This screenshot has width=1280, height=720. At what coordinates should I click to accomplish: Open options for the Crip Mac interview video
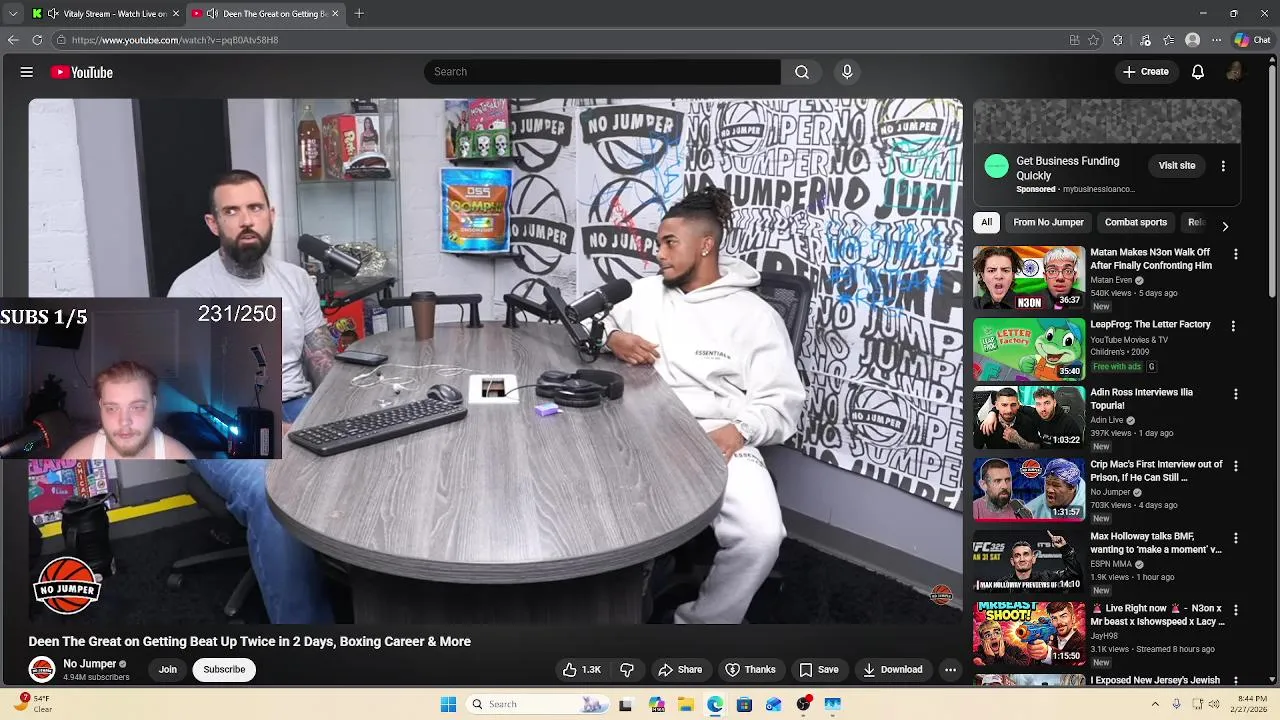tap(1235, 466)
